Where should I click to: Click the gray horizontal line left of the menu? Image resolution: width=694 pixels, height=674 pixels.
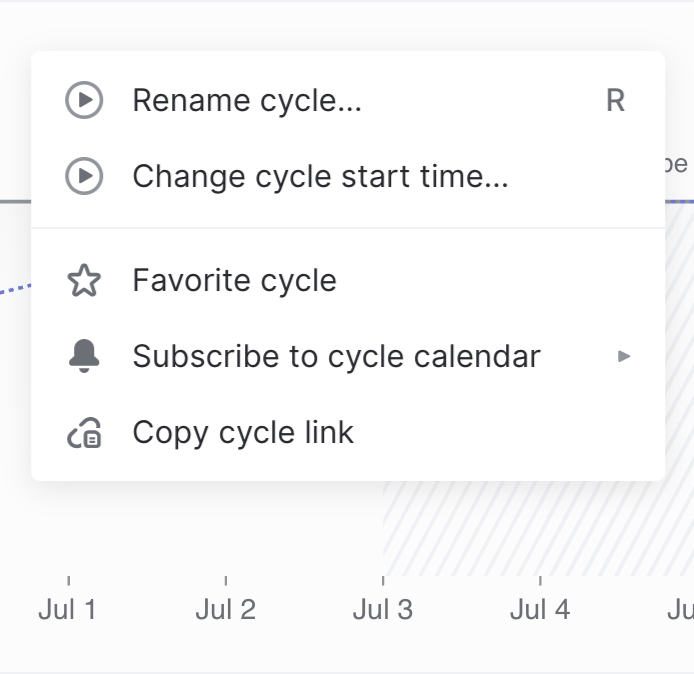pos(15,201)
